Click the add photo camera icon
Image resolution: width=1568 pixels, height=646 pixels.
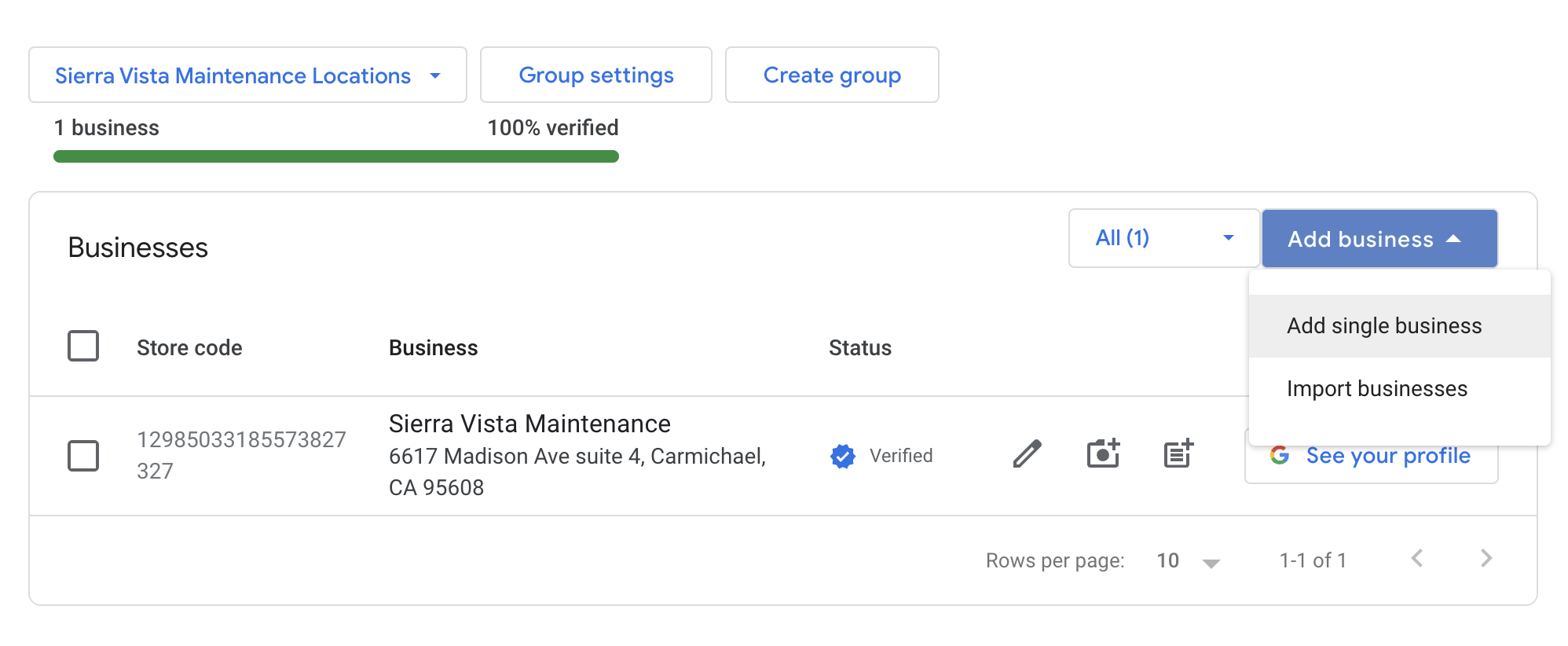(x=1103, y=454)
